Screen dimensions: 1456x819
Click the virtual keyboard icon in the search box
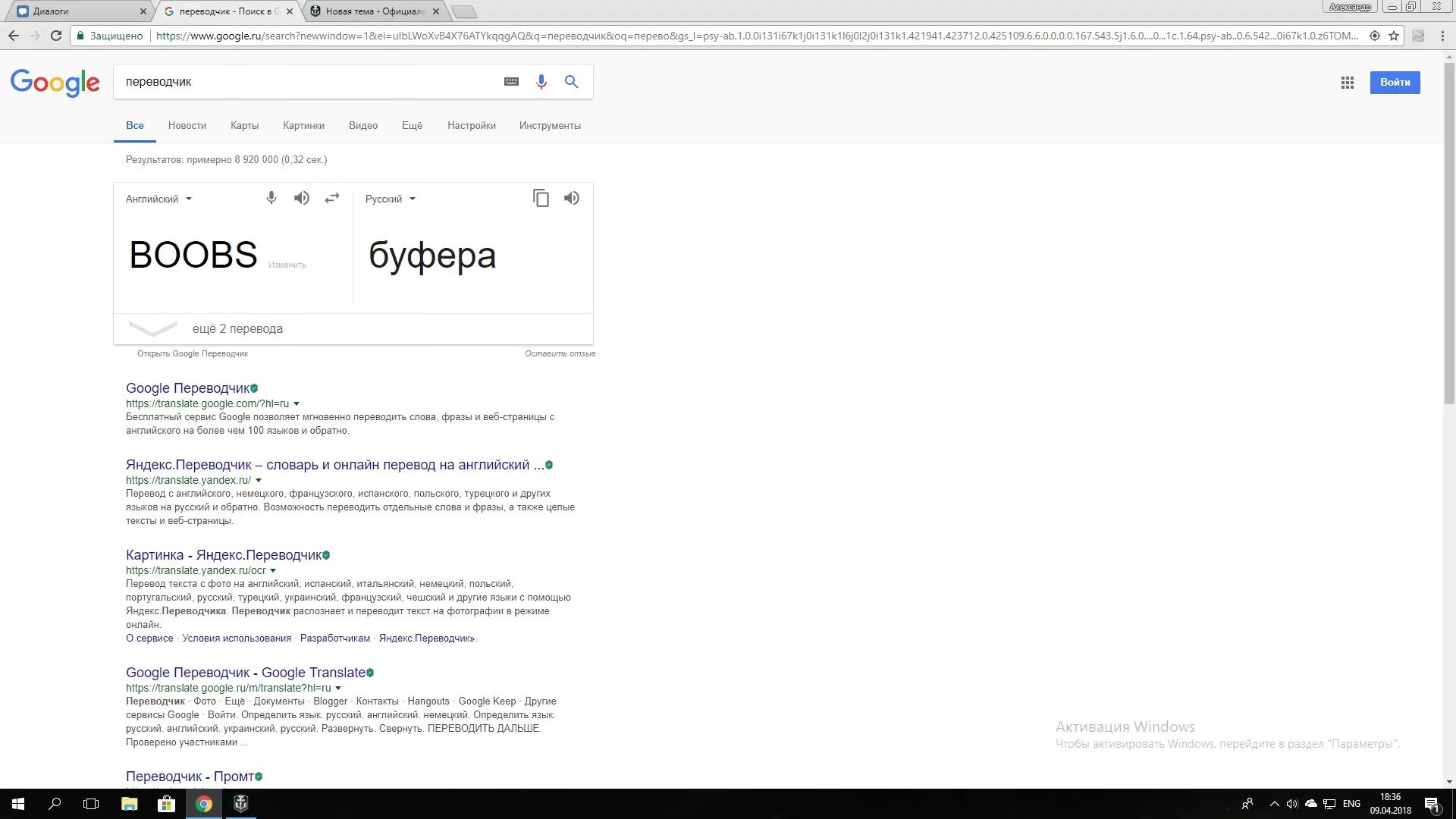511,82
